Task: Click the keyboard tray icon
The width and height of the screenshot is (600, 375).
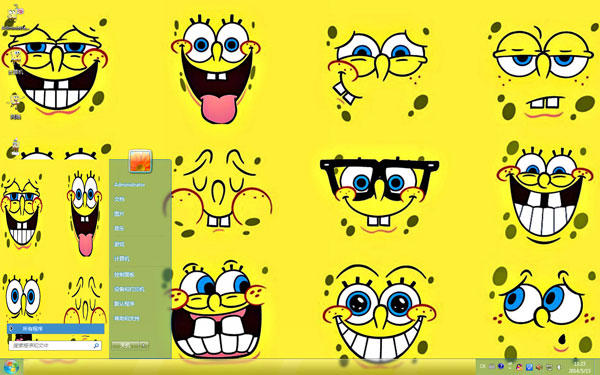Action: (492, 366)
